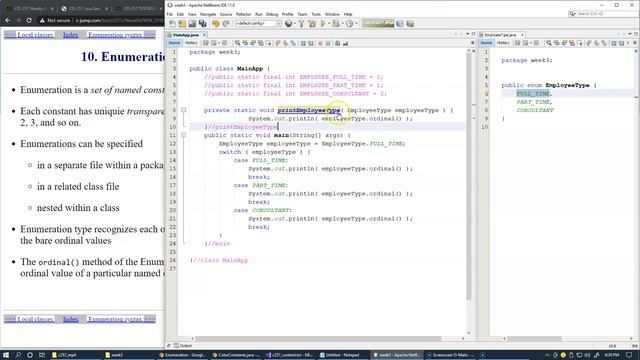Image resolution: width=640 pixels, height=360 pixels.
Task: Click the Last Edit icon in MainApp editor toolbar
Action: (x=205, y=43)
